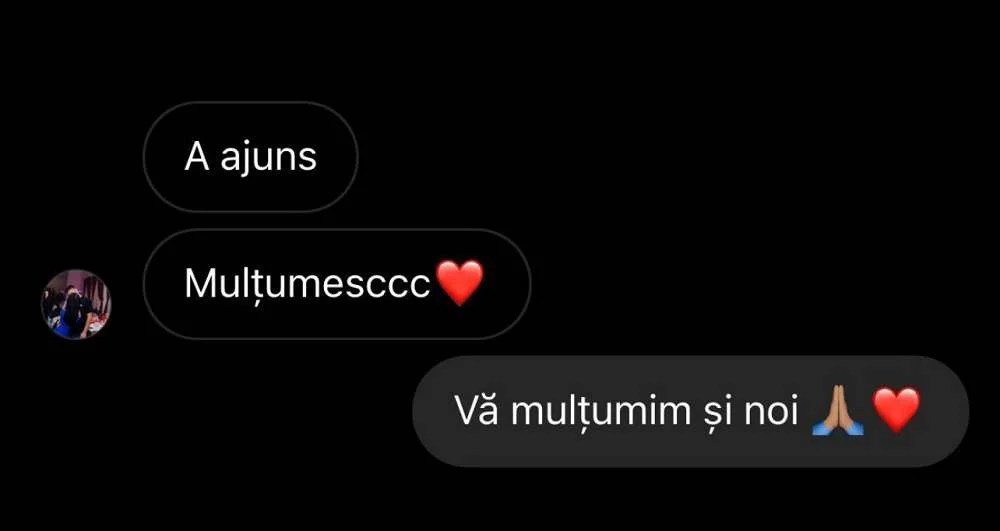Tap the red heart in the sent reply
This screenshot has width=1000, height=531.
pos(896,410)
